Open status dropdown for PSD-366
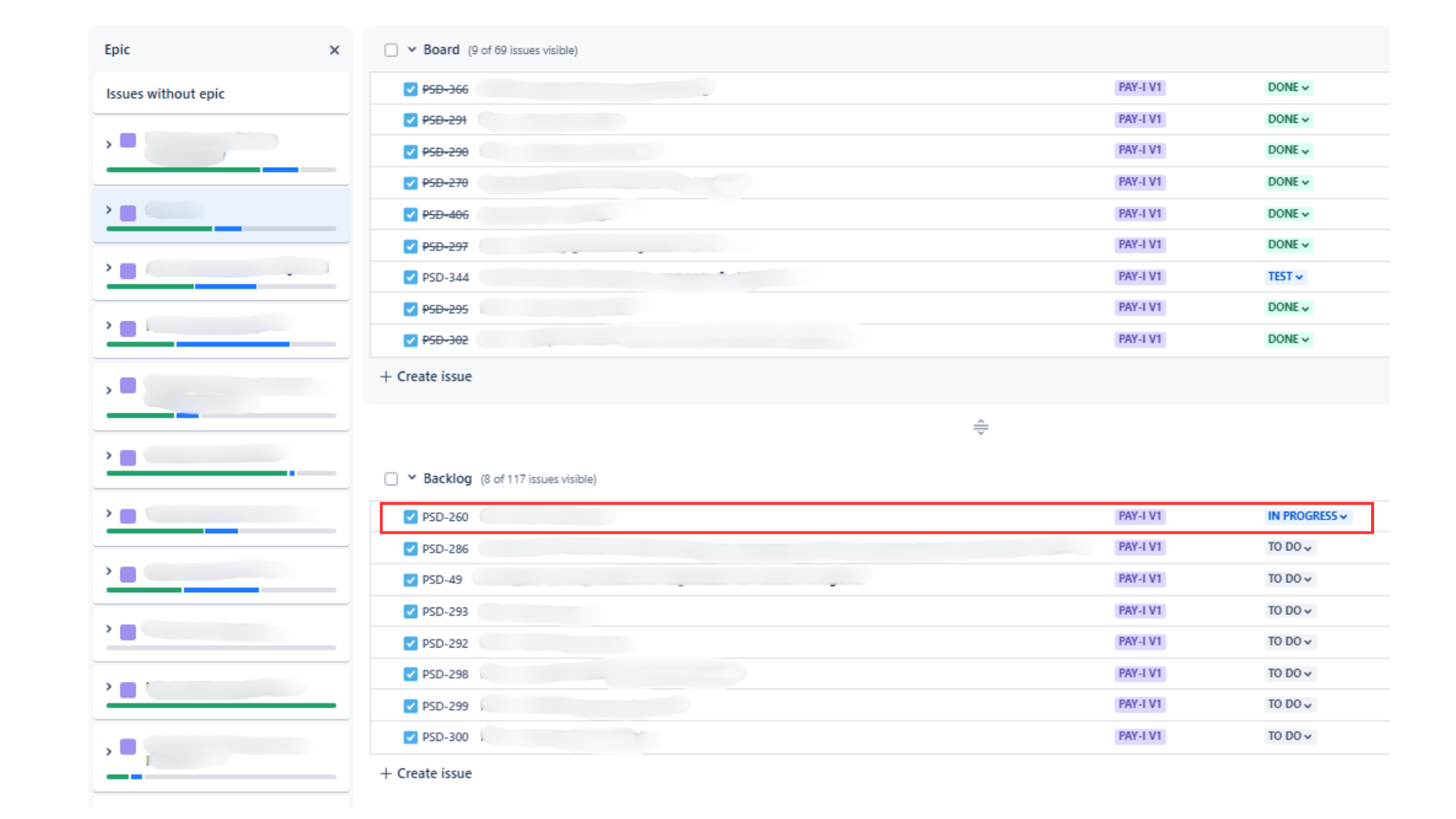 click(x=1288, y=87)
